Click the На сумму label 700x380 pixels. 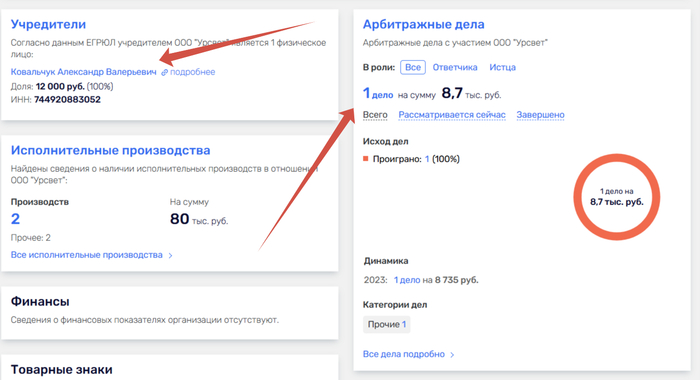click(x=189, y=202)
